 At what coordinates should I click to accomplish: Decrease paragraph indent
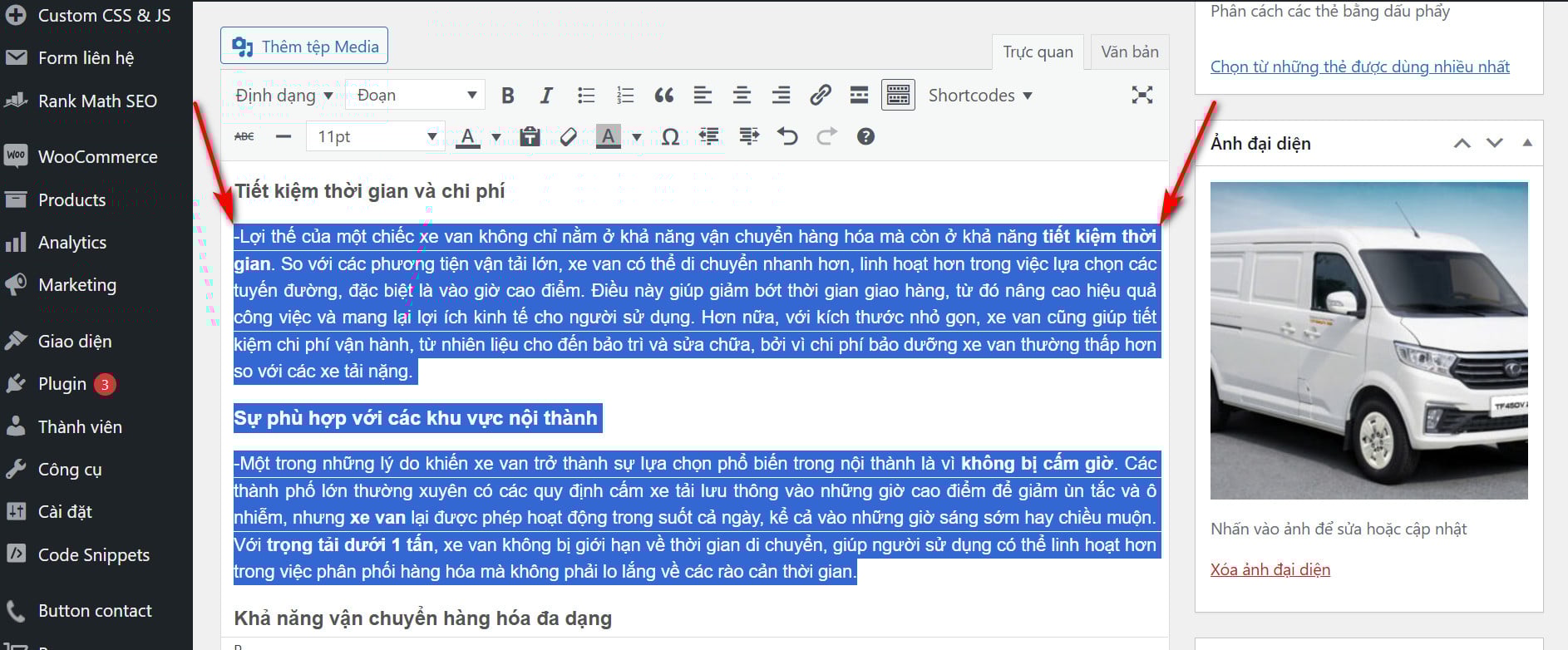point(709,136)
